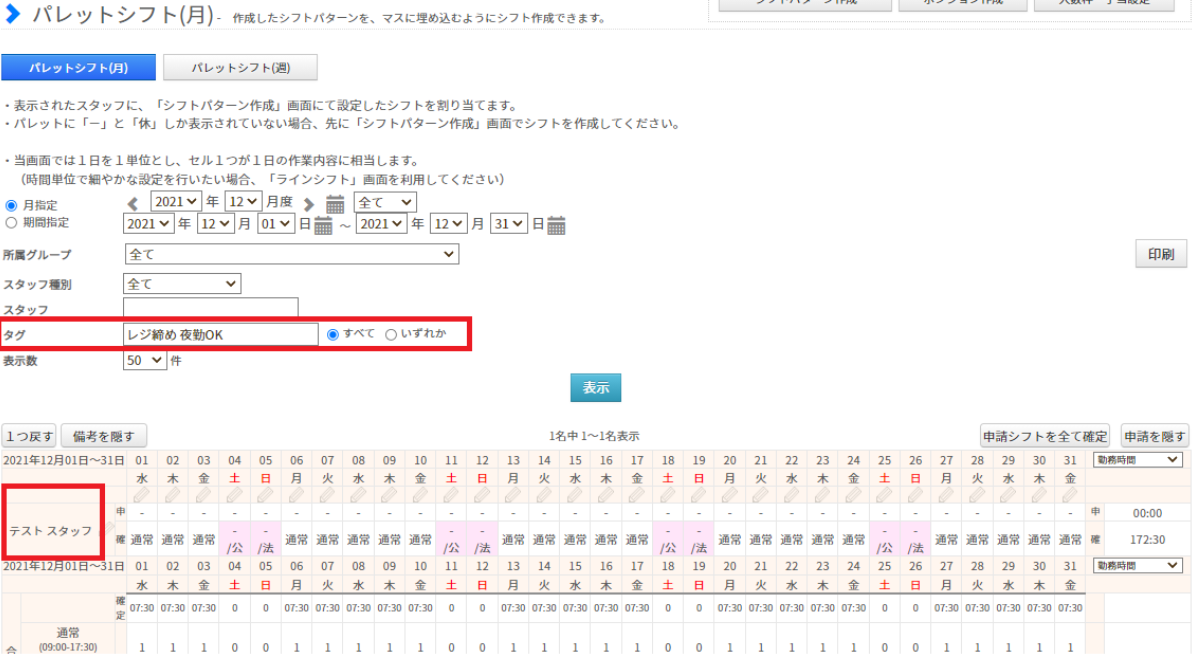Open calendar picker for period end date
Image resolution: width=1194 pixels, height=659 pixels.
556,225
